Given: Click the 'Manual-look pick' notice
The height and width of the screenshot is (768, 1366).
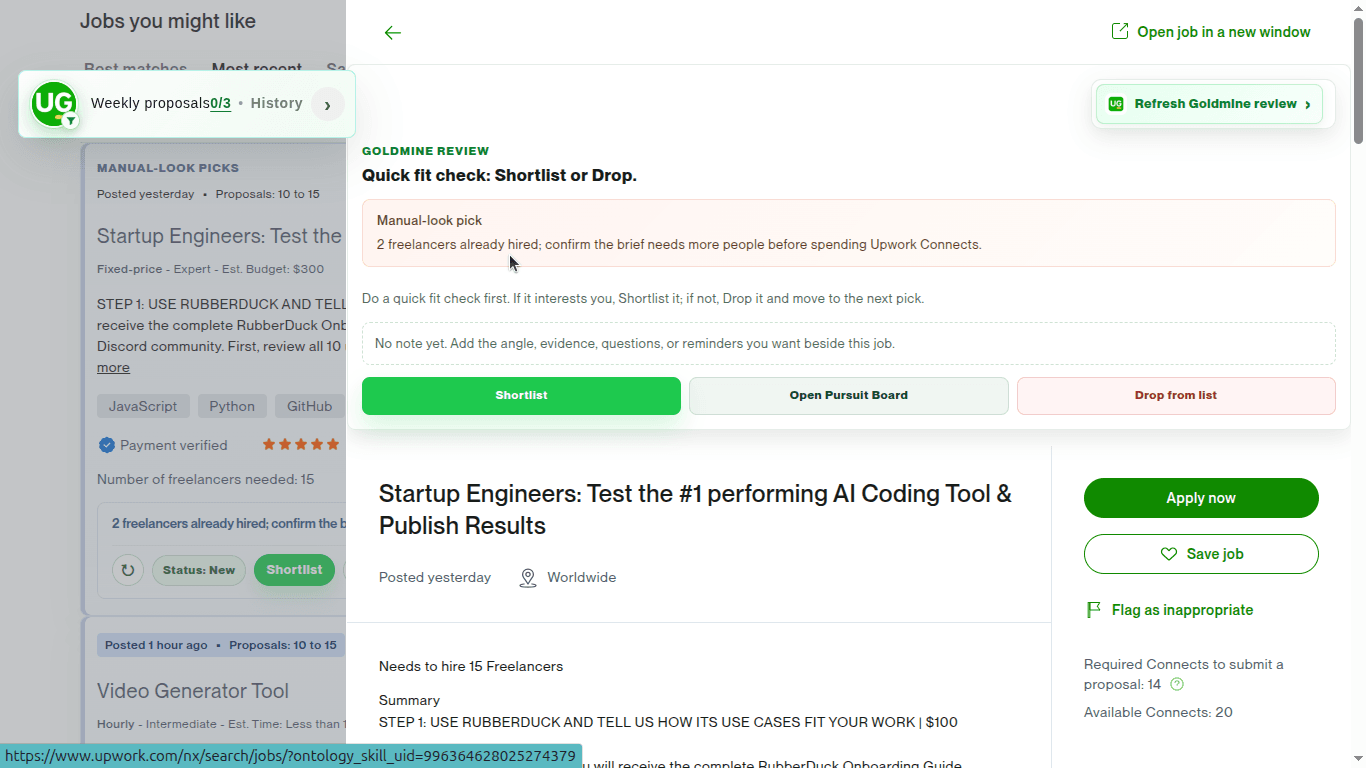Looking at the screenshot, I should click(848, 233).
